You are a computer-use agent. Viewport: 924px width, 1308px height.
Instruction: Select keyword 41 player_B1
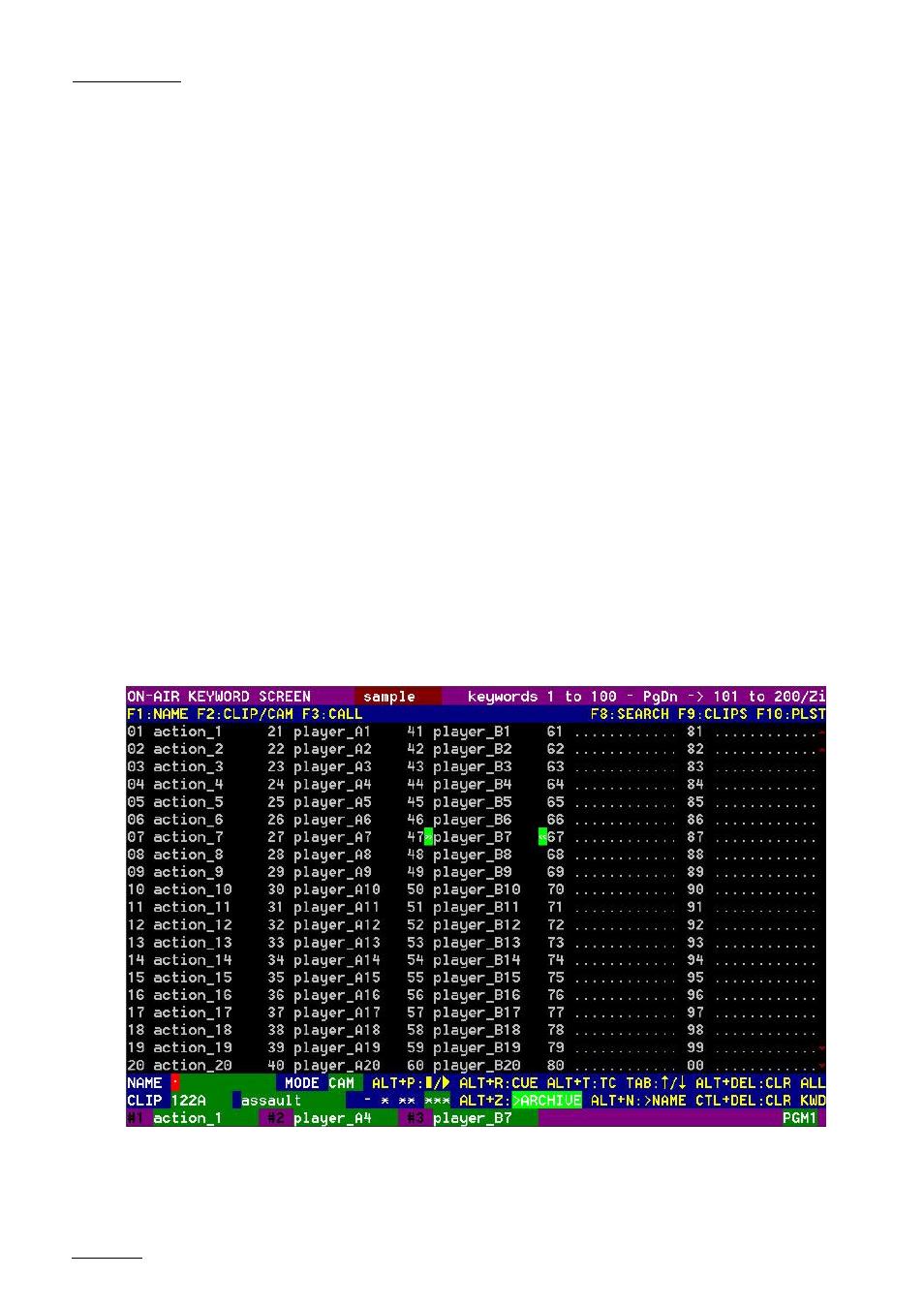(459, 732)
